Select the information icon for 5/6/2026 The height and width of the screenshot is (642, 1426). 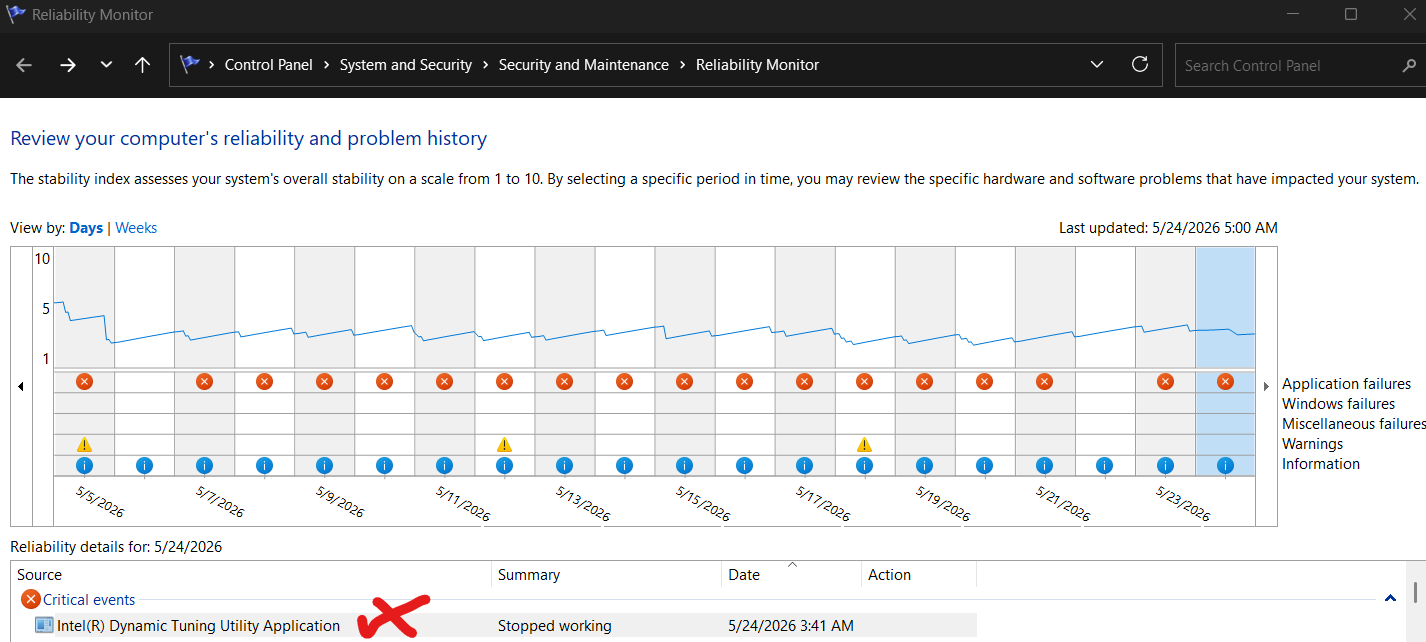144,465
